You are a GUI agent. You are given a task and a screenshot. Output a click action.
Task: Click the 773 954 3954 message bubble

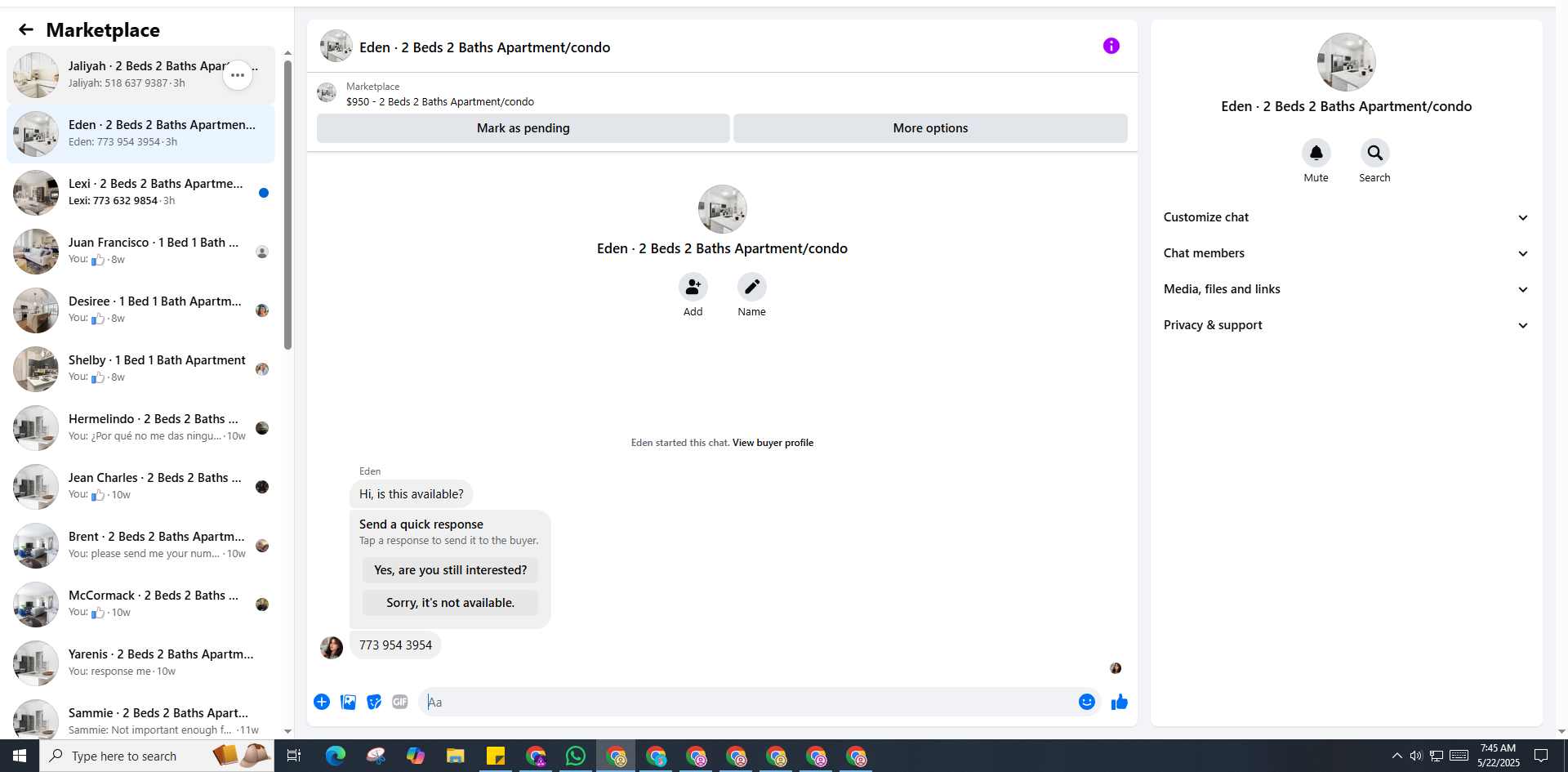[395, 645]
